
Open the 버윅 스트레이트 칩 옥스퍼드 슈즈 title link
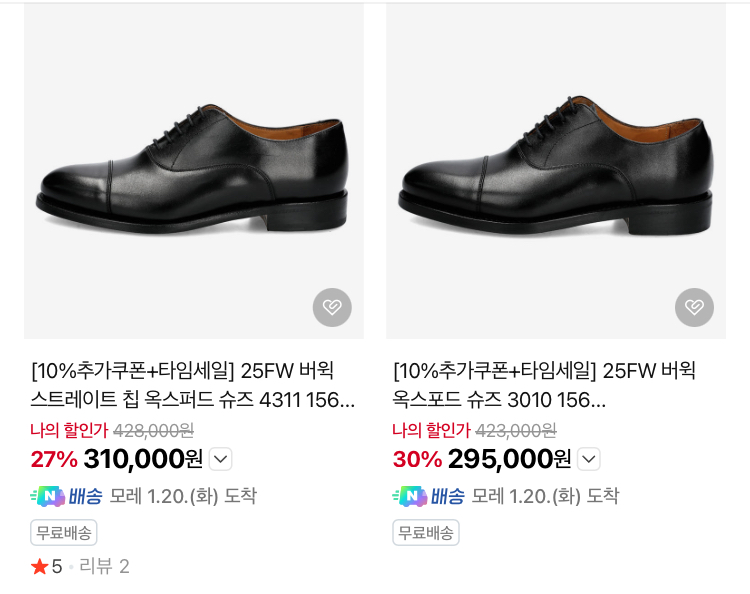coord(193,386)
